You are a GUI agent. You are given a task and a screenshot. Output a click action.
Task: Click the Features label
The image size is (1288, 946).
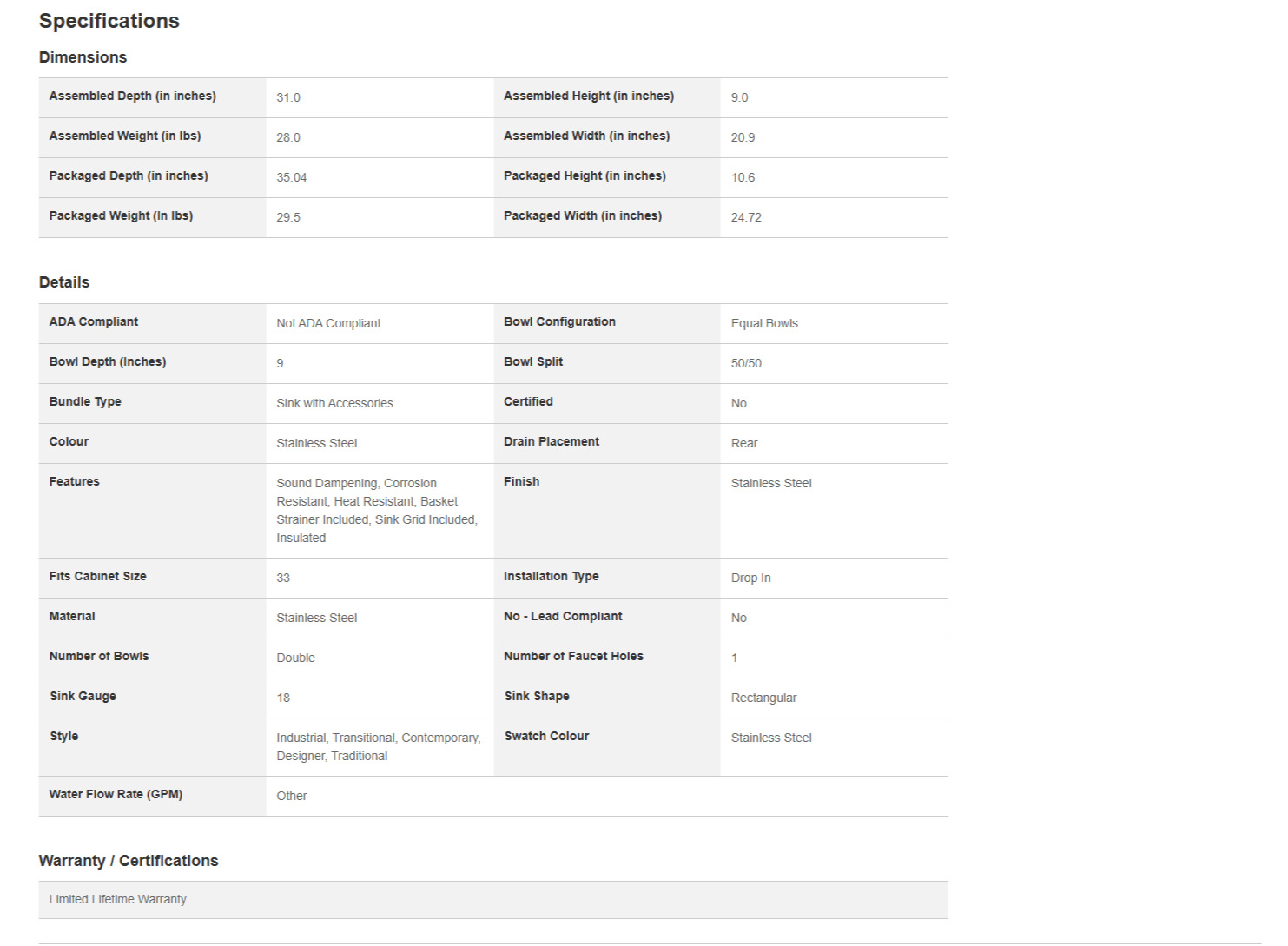(x=74, y=482)
